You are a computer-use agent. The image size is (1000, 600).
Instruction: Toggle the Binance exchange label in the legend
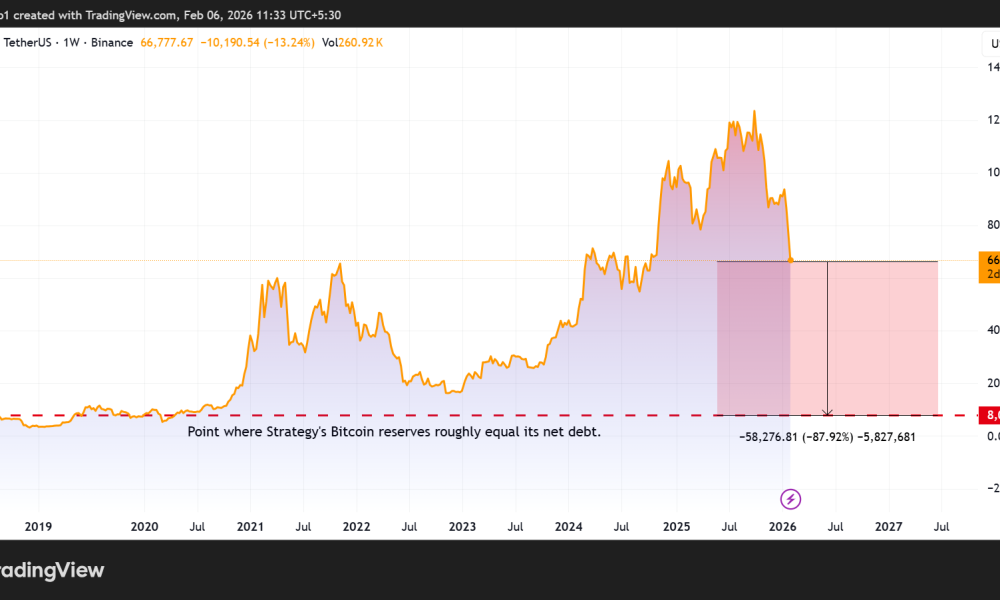point(110,43)
